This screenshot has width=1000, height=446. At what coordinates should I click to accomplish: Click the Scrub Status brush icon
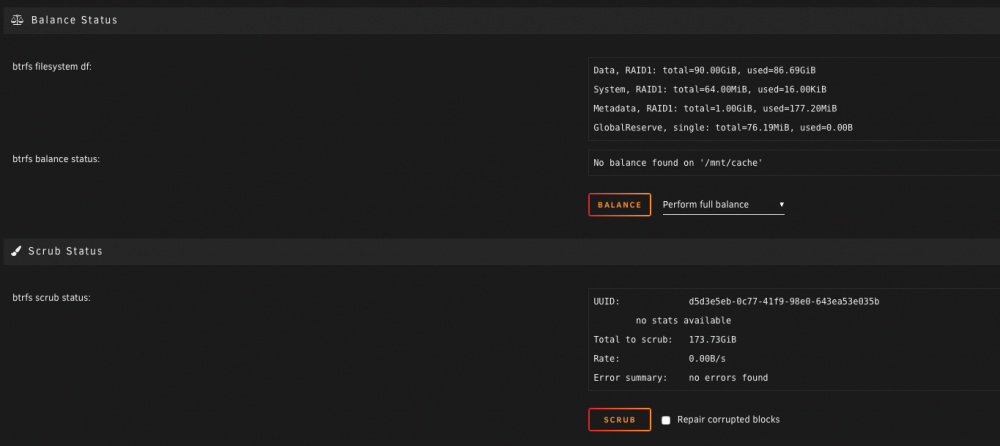[x=17, y=251]
